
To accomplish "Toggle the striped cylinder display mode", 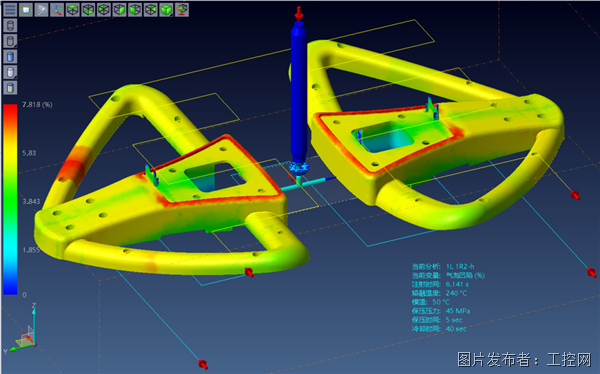I will pyautogui.click(x=10, y=88).
